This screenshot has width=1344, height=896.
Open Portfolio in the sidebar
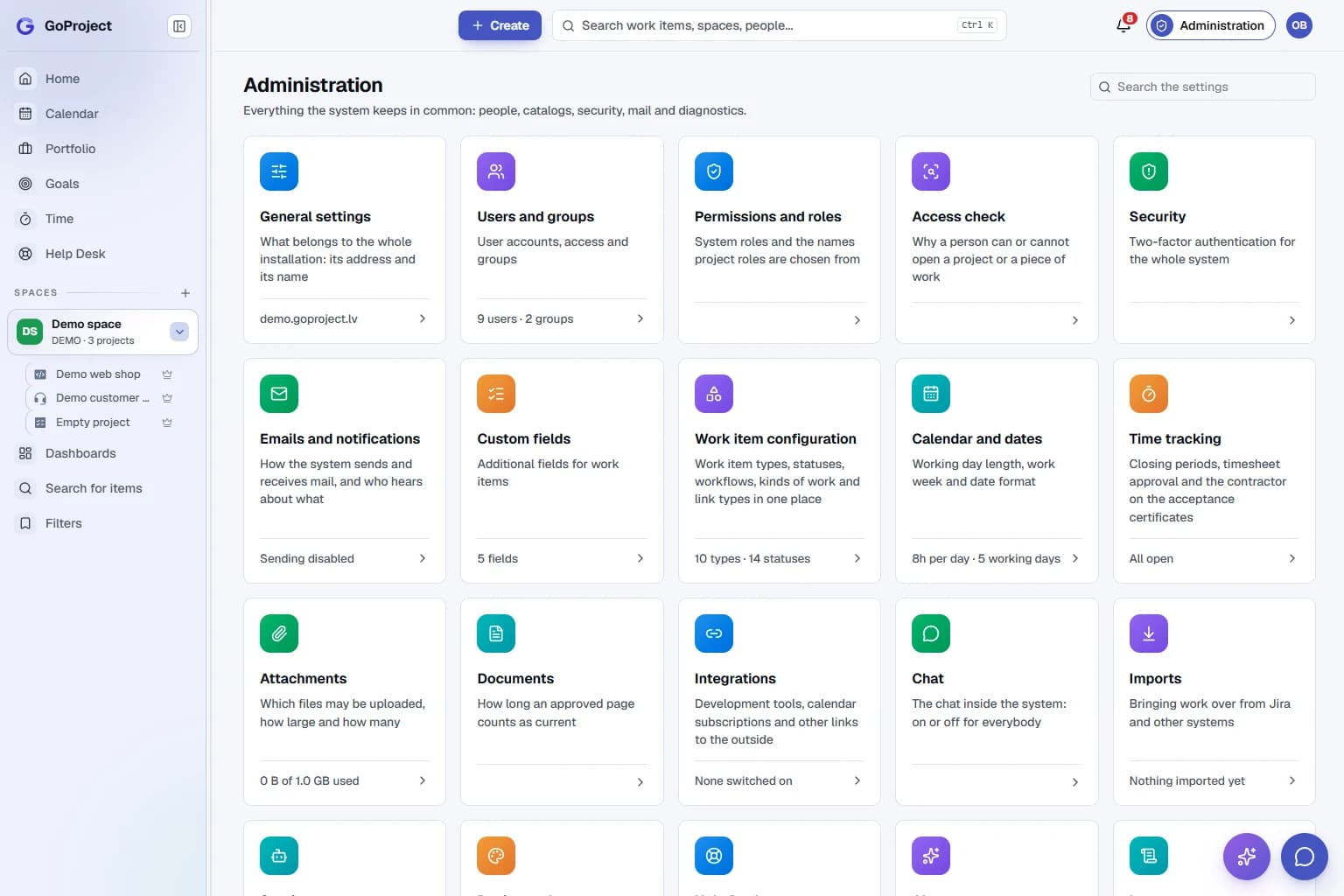103,149
